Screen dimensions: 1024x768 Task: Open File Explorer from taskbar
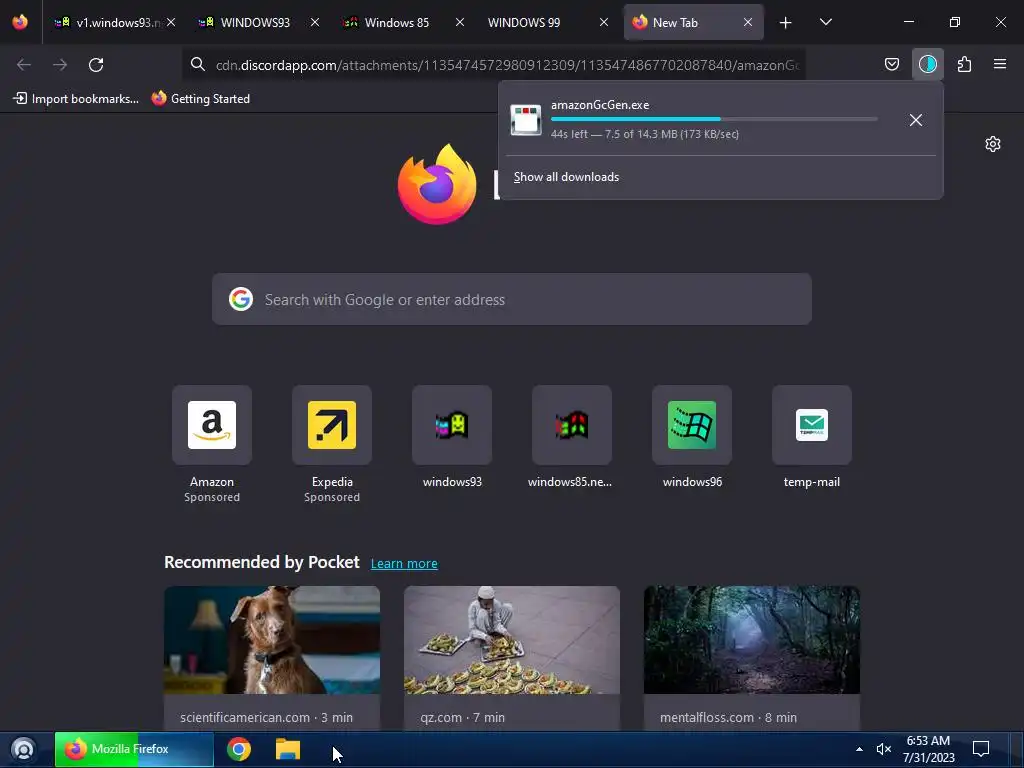pyautogui.click(x=287, y=749)
